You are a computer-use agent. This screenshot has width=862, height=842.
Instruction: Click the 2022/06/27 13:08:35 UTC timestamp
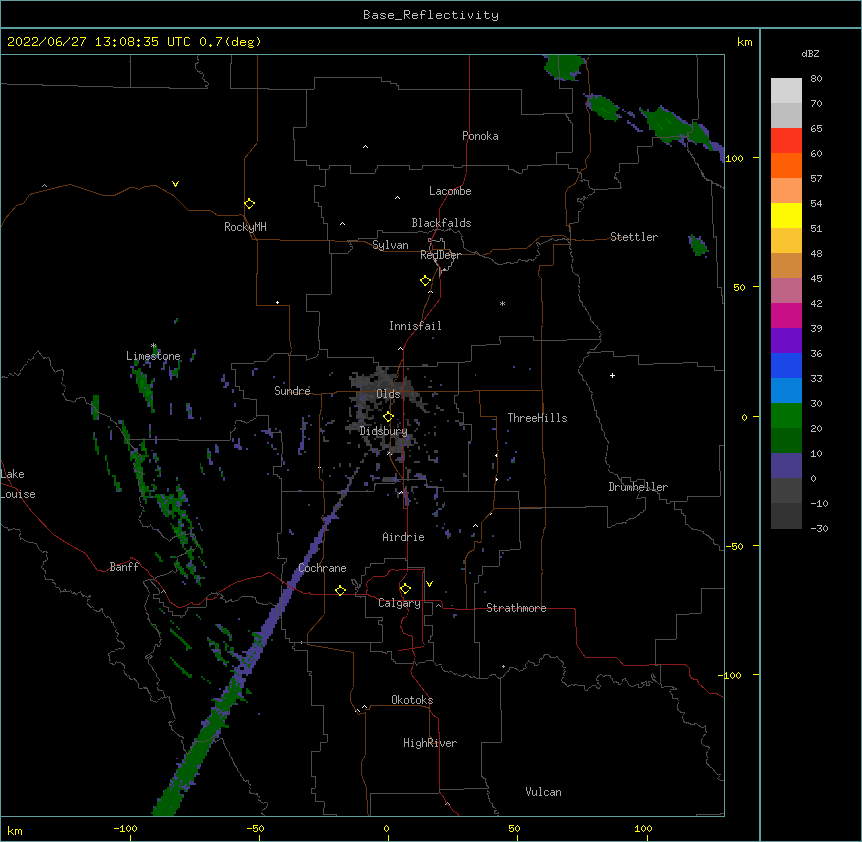(x=99, y=42)
